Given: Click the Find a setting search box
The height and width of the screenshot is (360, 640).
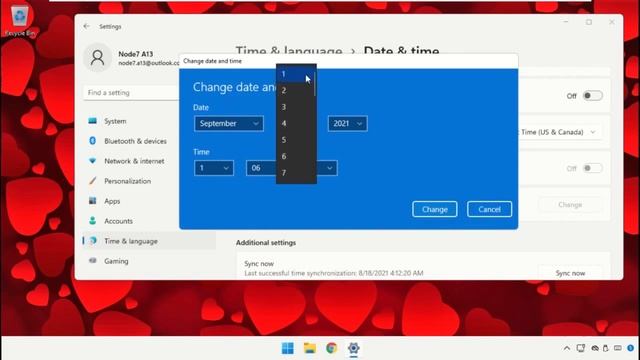Looking at the screenshot, I should [x=131, y=93].
